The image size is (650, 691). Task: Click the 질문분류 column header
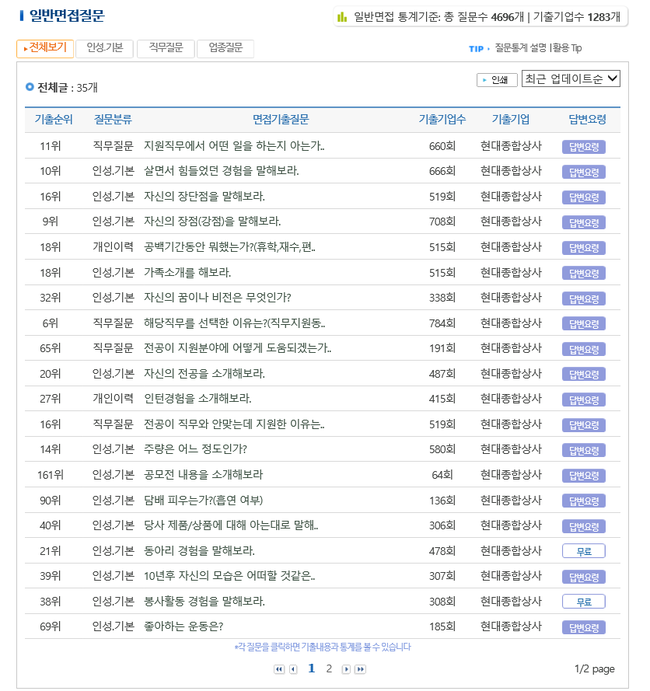(113, 119)
